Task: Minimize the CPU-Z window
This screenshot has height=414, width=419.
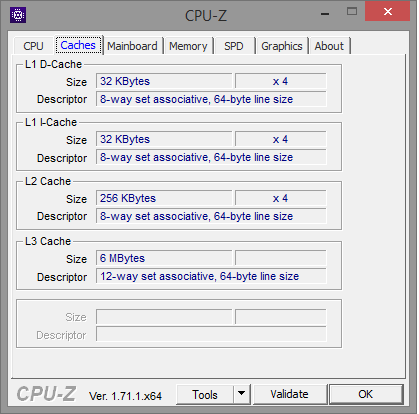Action: tap(325, 13)
